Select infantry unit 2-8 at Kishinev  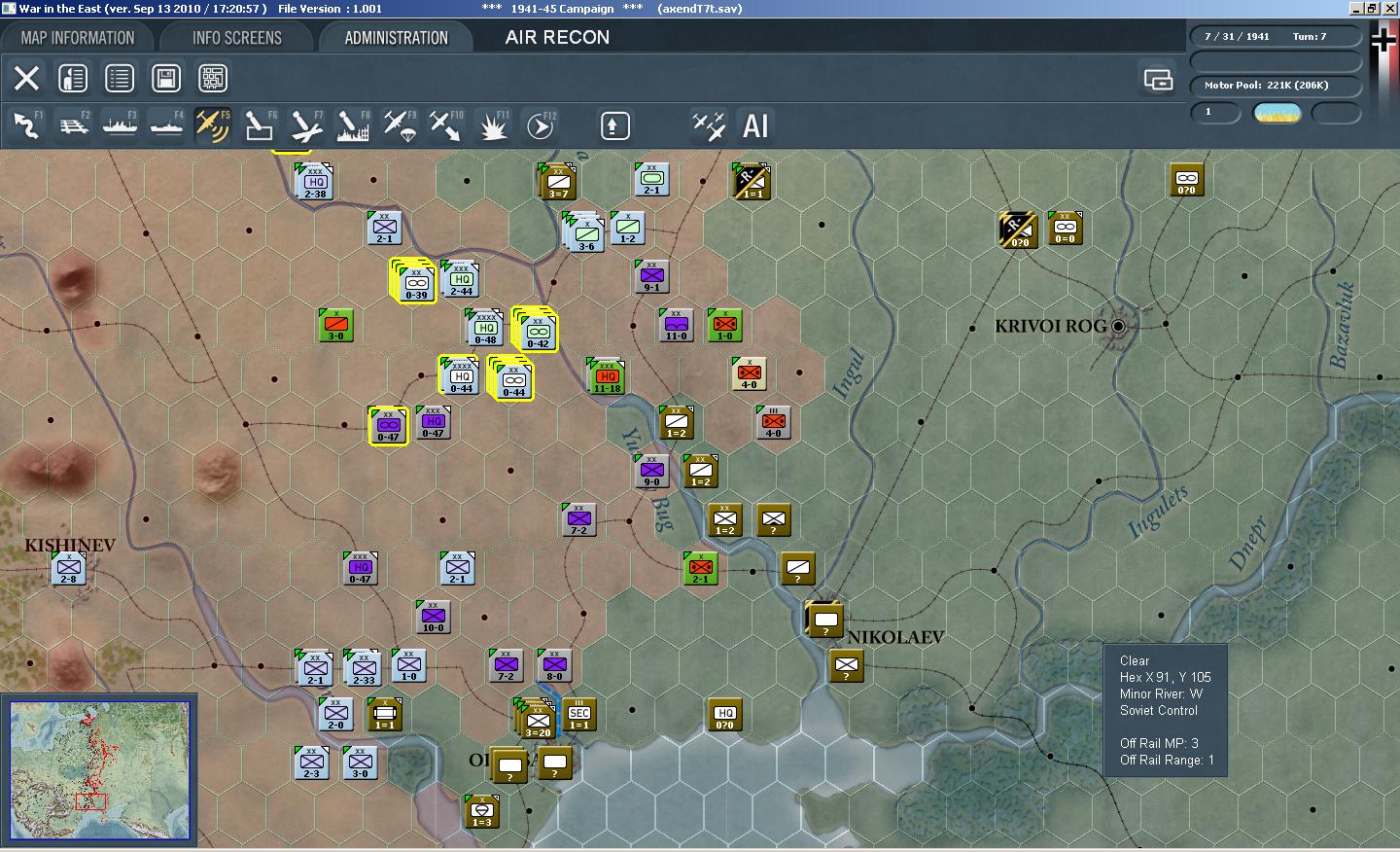pos(68,568)
